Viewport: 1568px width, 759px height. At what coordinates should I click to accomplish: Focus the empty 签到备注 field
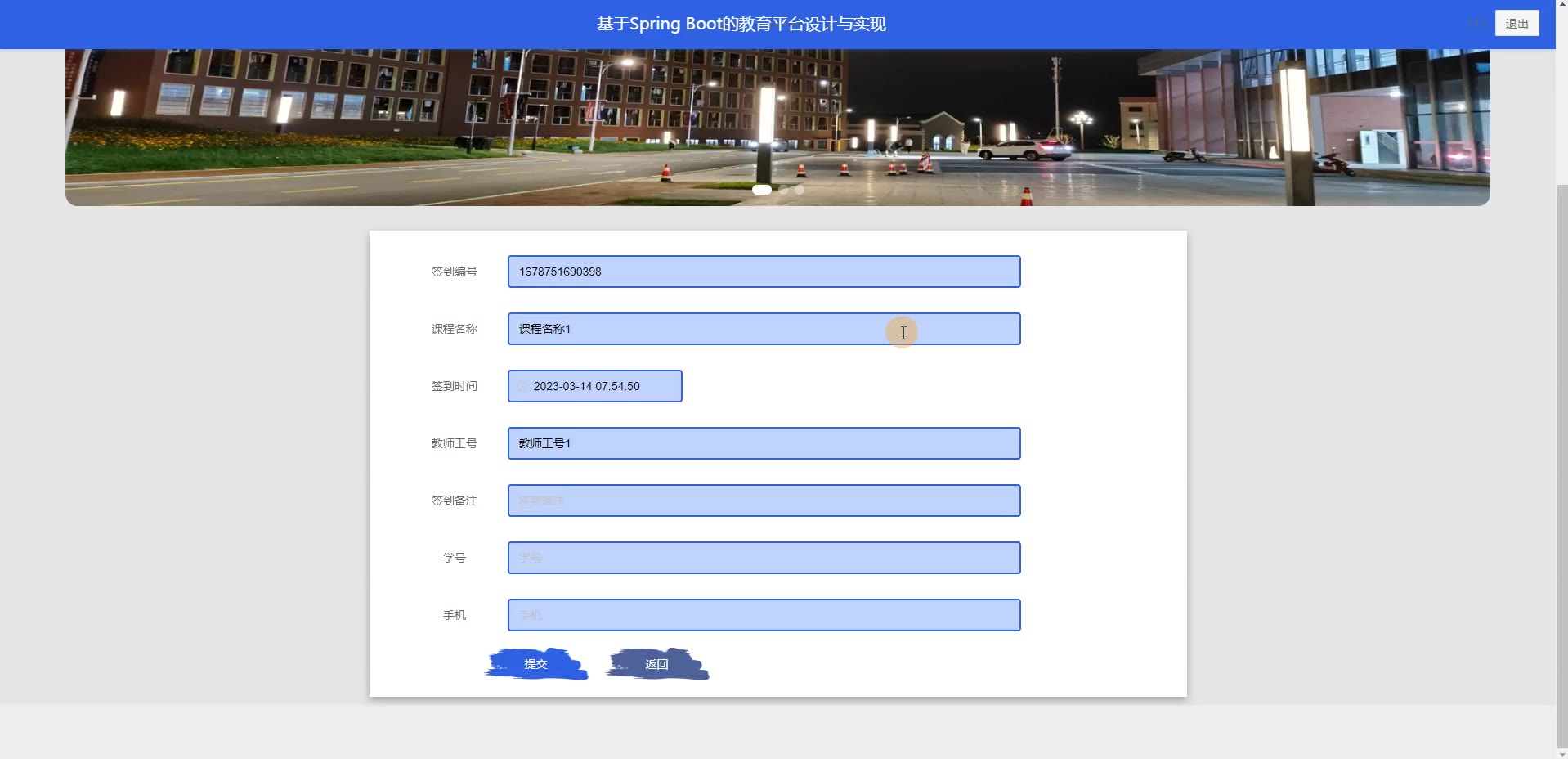click(x=764, y=501)
